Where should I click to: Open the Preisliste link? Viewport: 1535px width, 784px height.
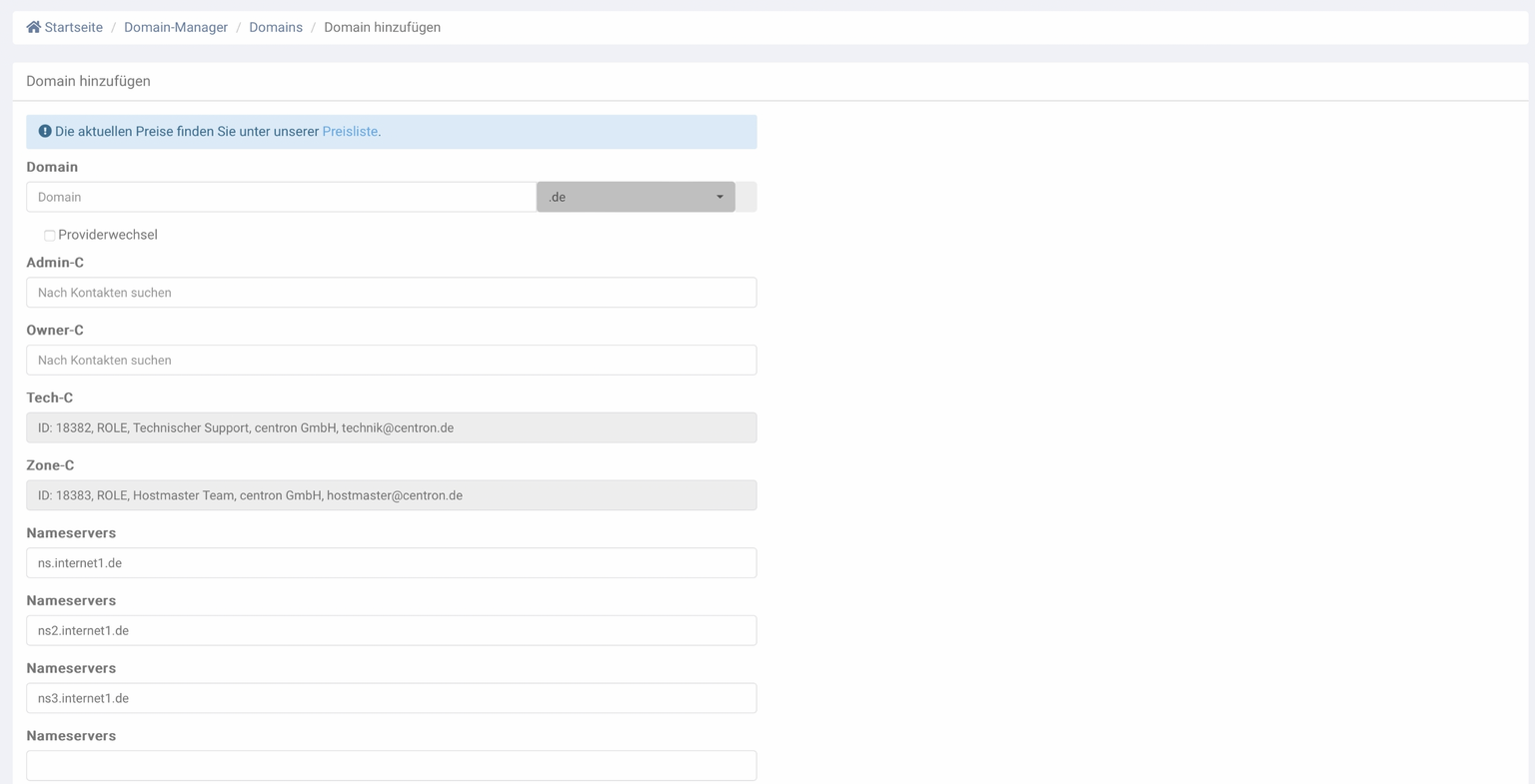click(350, 132)
